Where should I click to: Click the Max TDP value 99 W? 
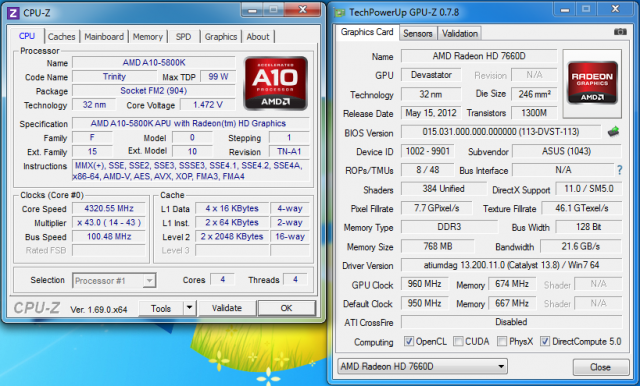click(x=218, y=77)
